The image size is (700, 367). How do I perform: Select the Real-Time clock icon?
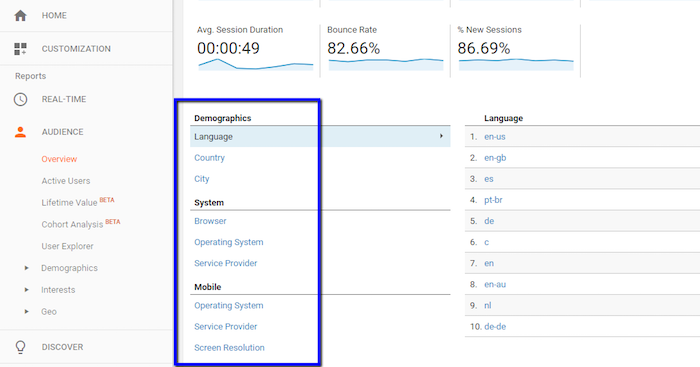tap(20, 99)
